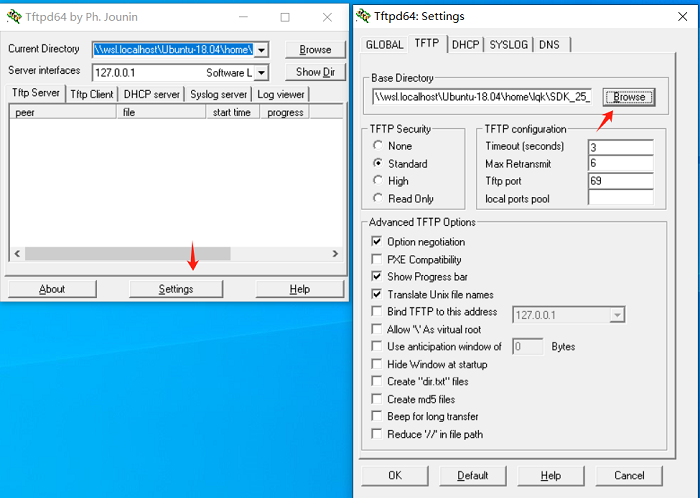The height and width of the screenshot is (498, 700).
Task: Switch to the DNS settings tab
Action: 550,45
